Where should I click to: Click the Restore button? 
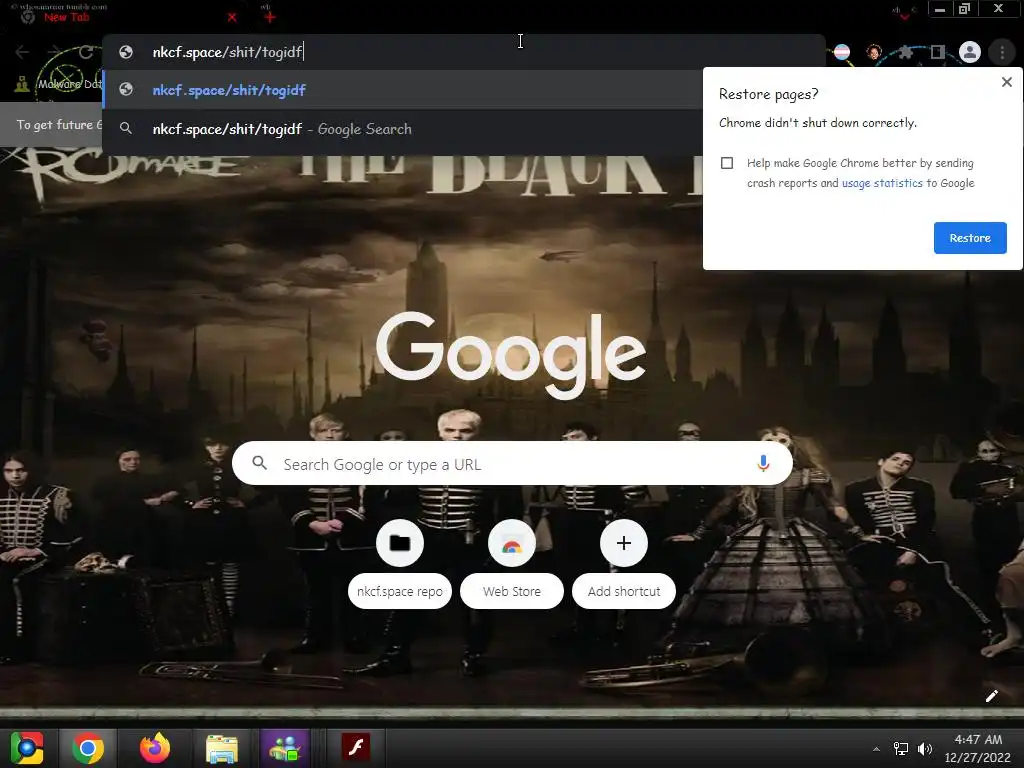[970, 238]
